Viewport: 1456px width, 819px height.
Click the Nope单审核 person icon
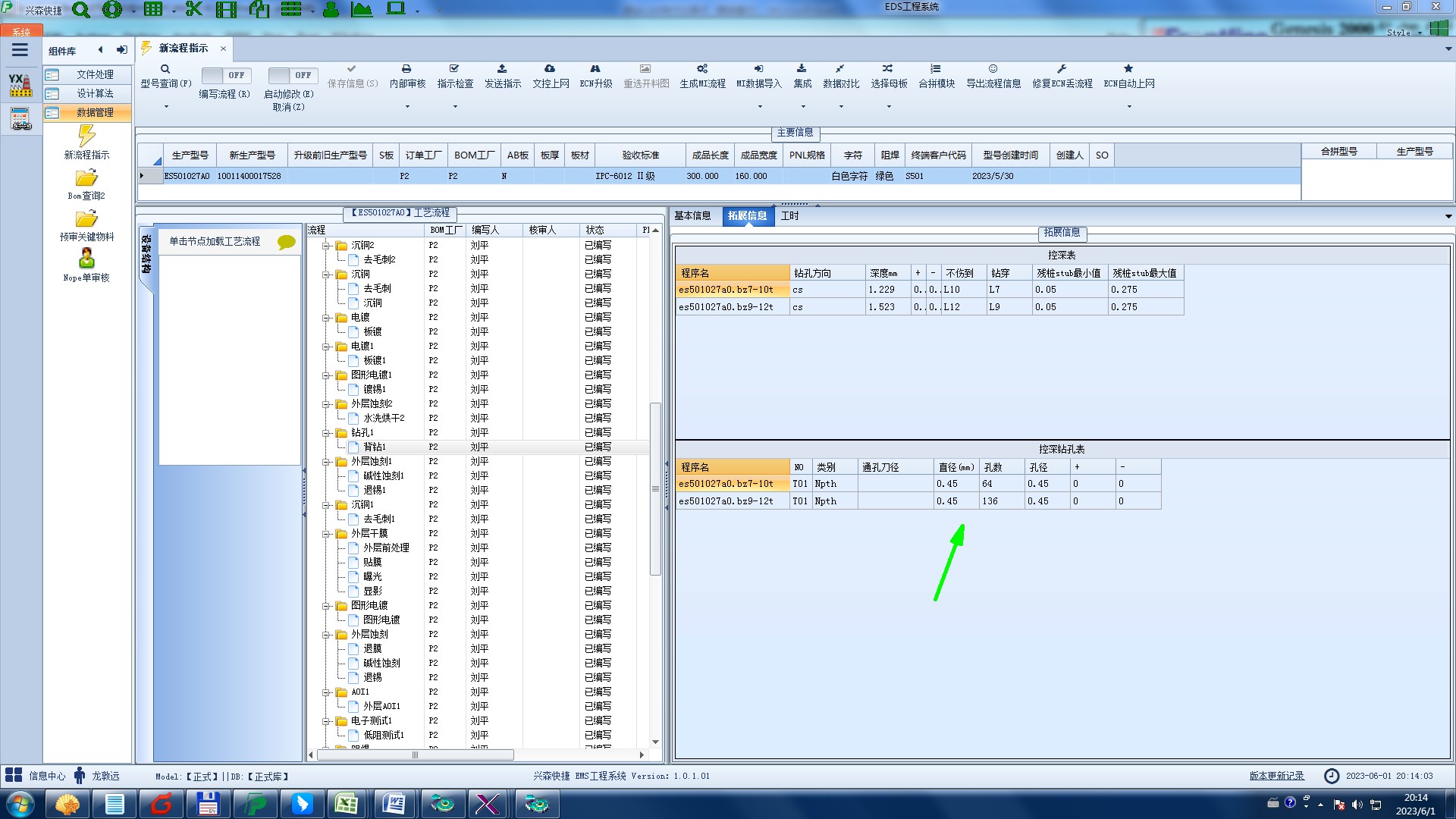(x=86, y=259)
